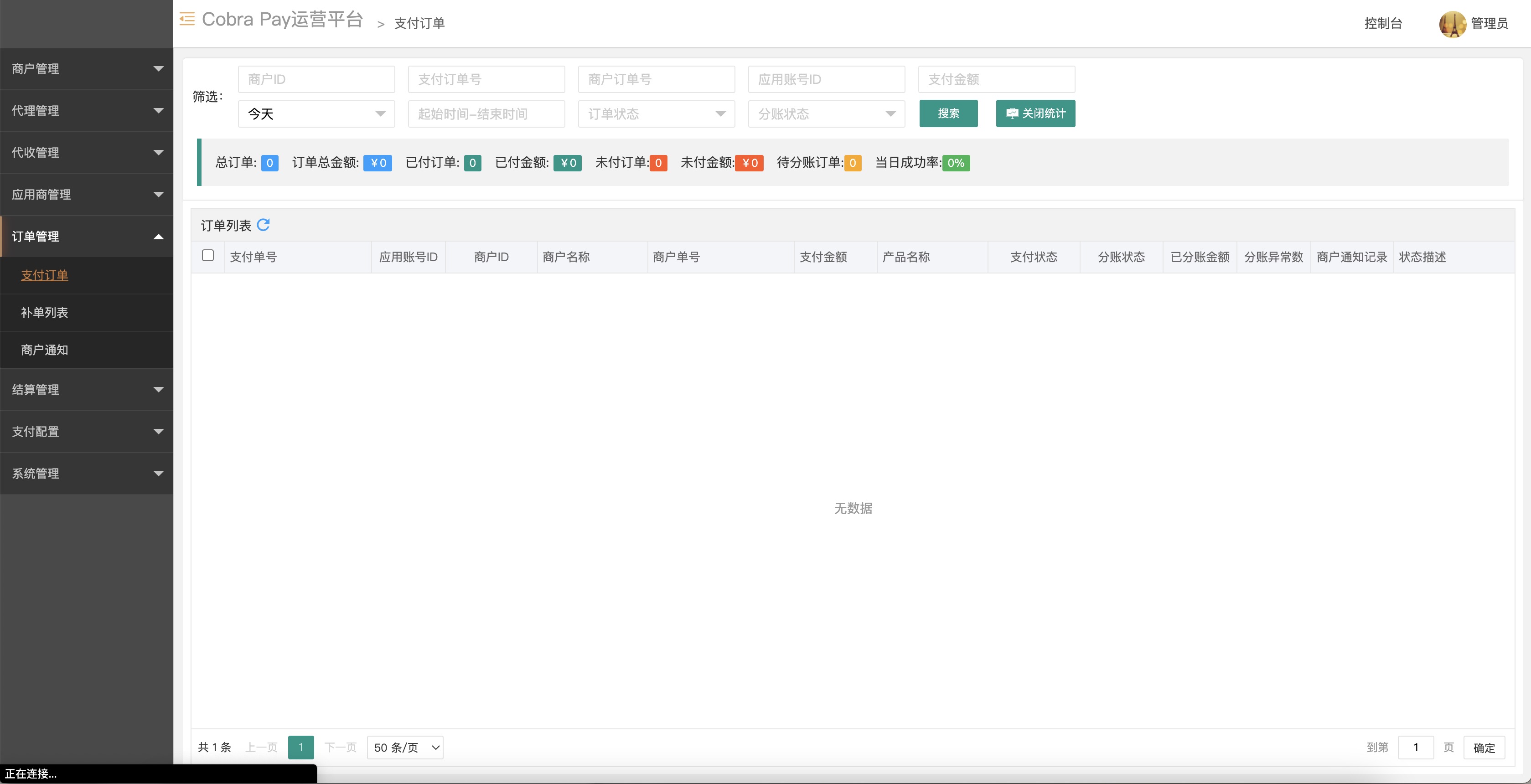Expand the 应用商管理 sidebar section
The image size is (1531, 784).
[87, 194]
